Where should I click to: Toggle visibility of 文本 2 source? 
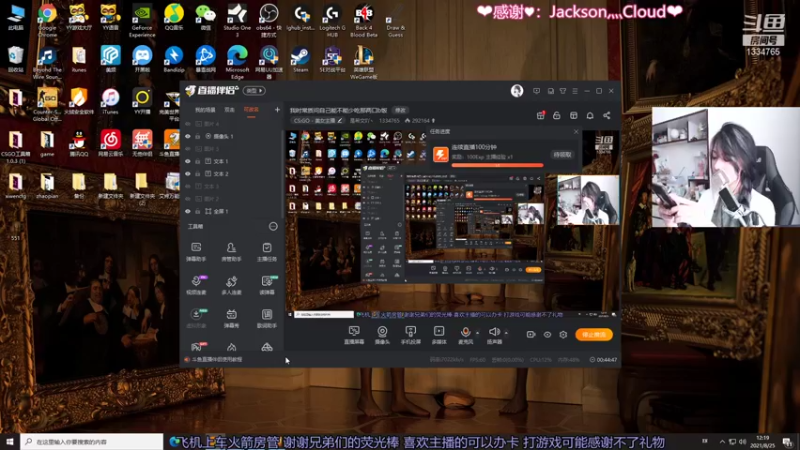(188, 174)
